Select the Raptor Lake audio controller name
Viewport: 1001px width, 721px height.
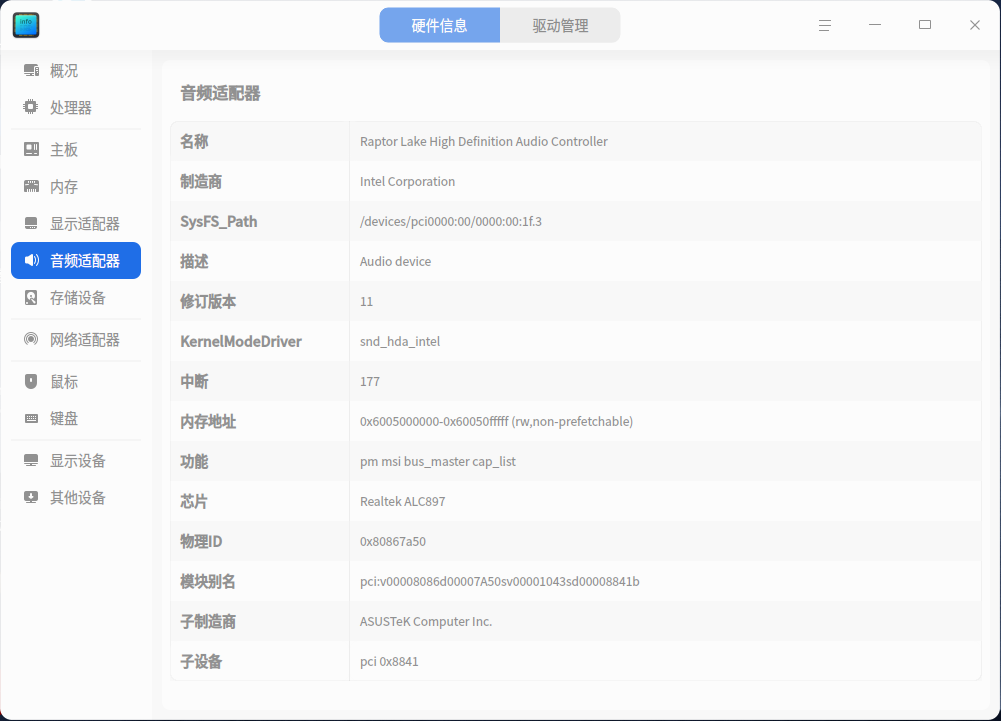(x=484, y=142)
